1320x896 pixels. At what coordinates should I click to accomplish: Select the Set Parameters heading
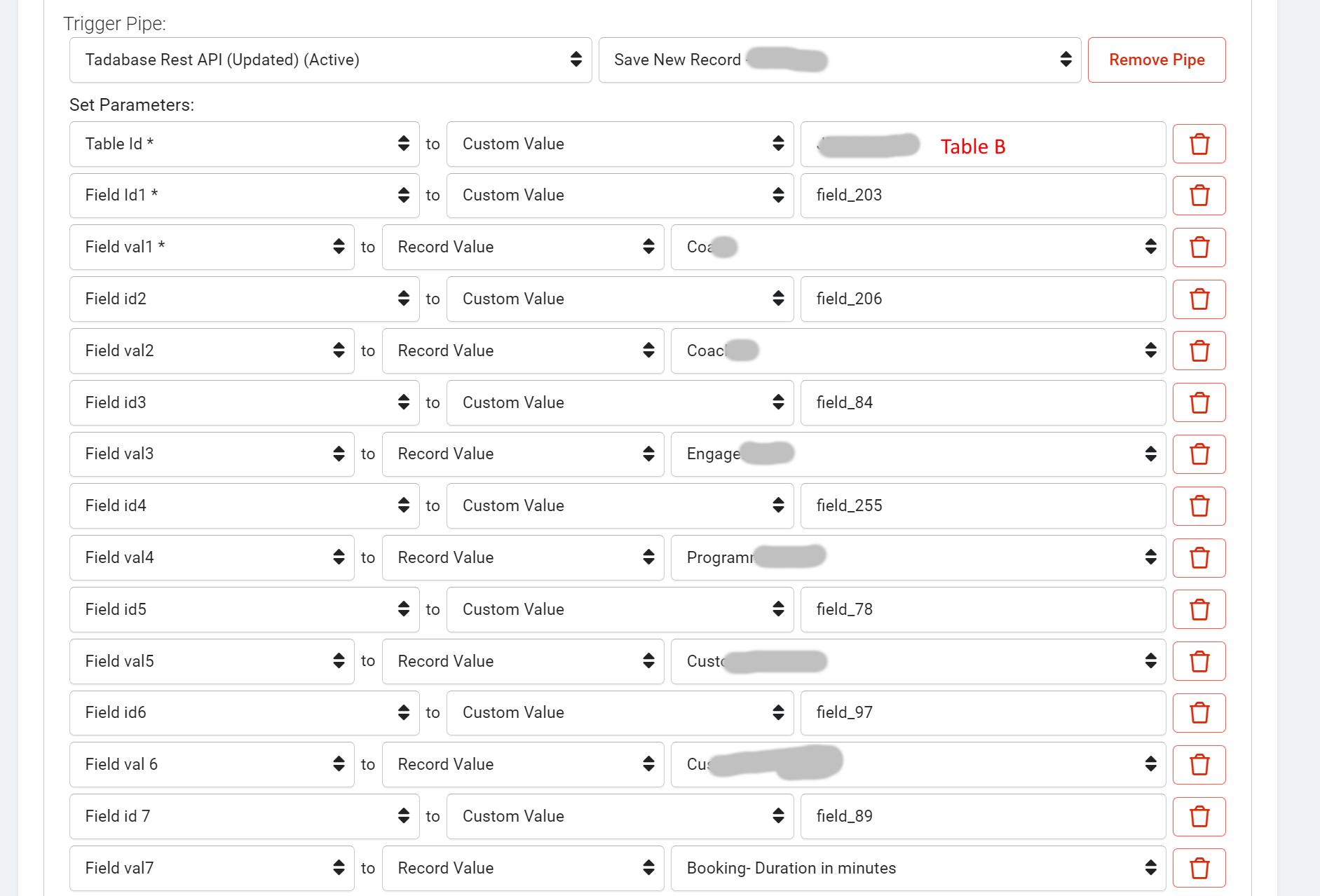(x=132, y=104)
